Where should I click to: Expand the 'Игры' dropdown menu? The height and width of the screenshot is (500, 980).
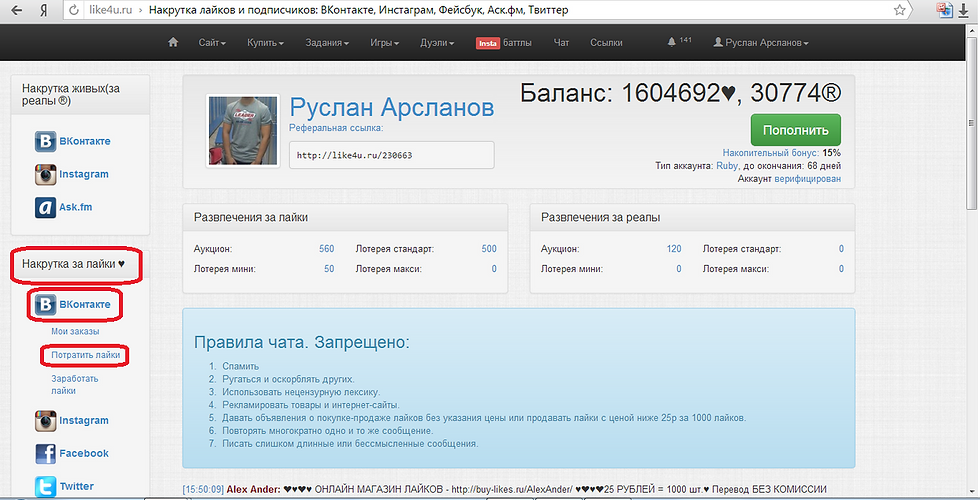point(384,42)
